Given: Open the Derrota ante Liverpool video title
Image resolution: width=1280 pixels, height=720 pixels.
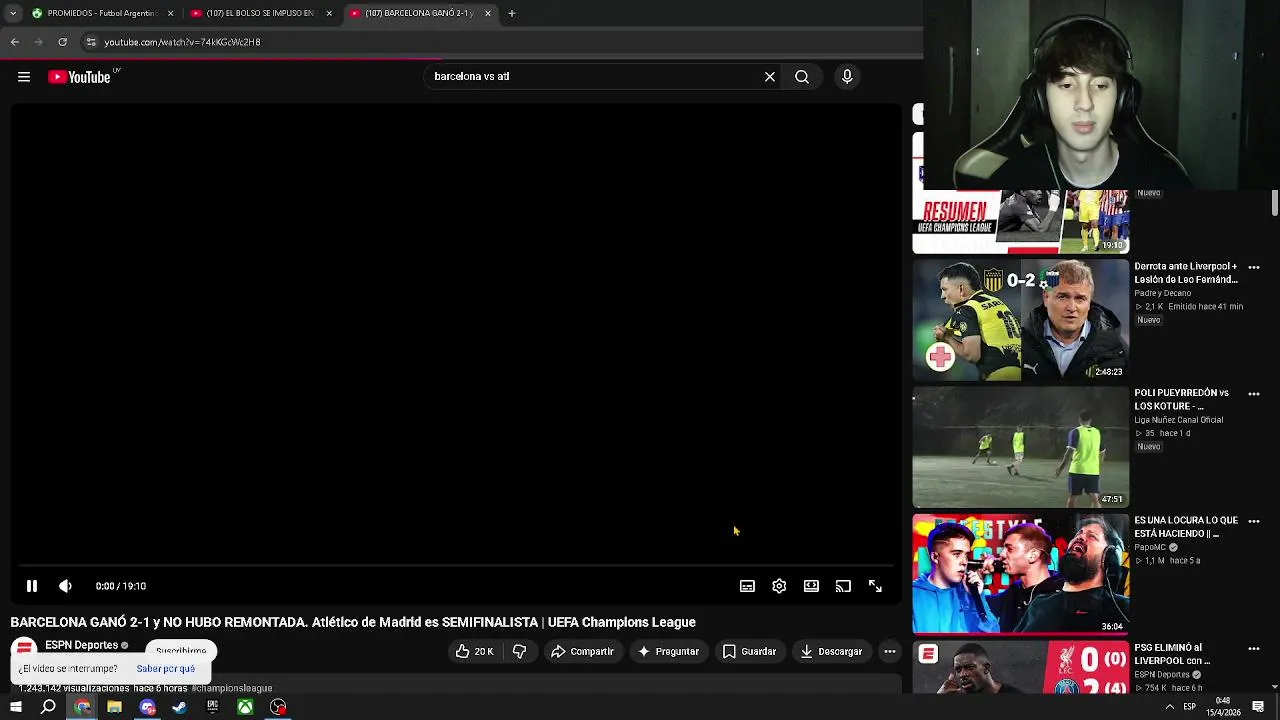Looking at the screenshot, I should tap(1186, 273).
